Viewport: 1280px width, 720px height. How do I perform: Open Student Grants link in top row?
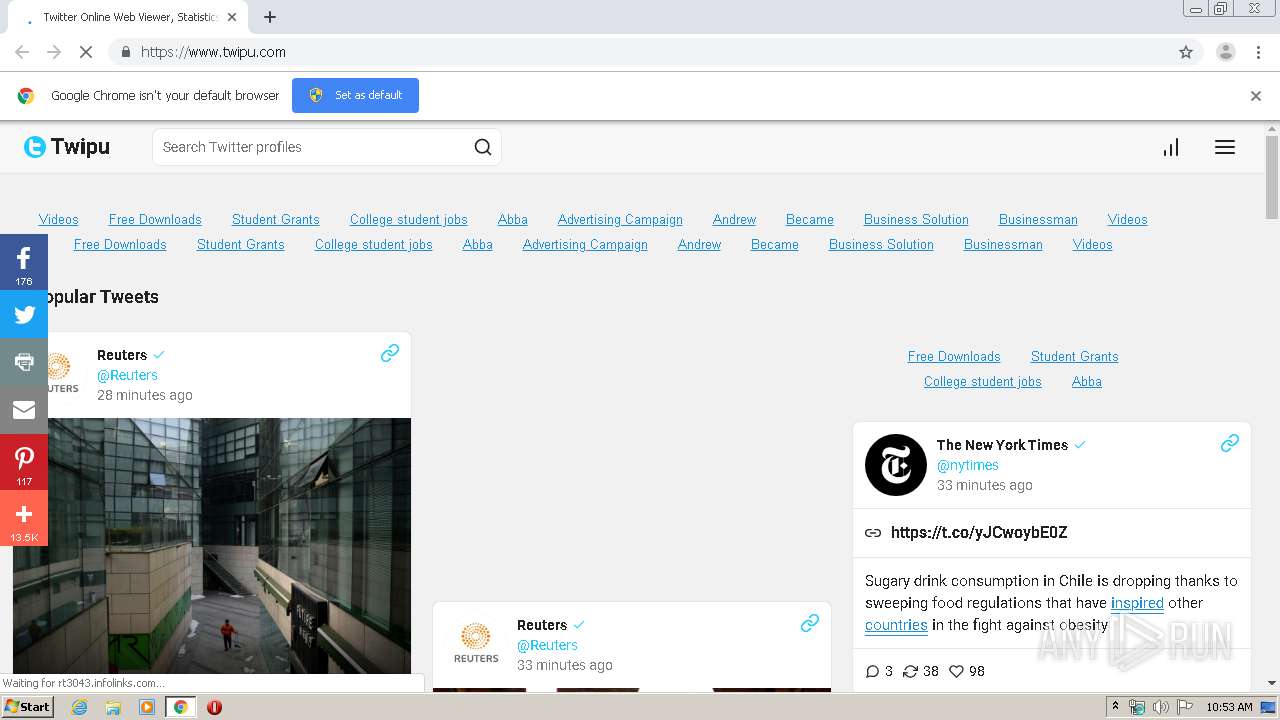[x=276, y=219]
